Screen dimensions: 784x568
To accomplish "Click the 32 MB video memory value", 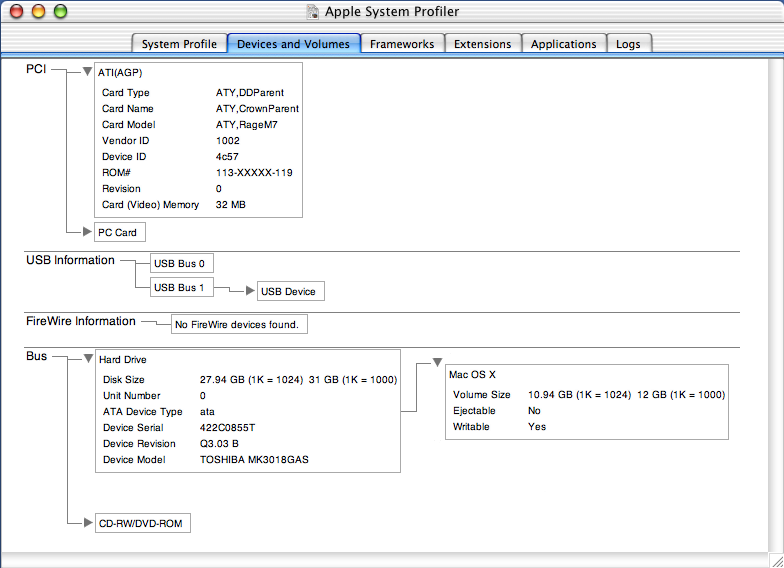I will coord(230,204).
